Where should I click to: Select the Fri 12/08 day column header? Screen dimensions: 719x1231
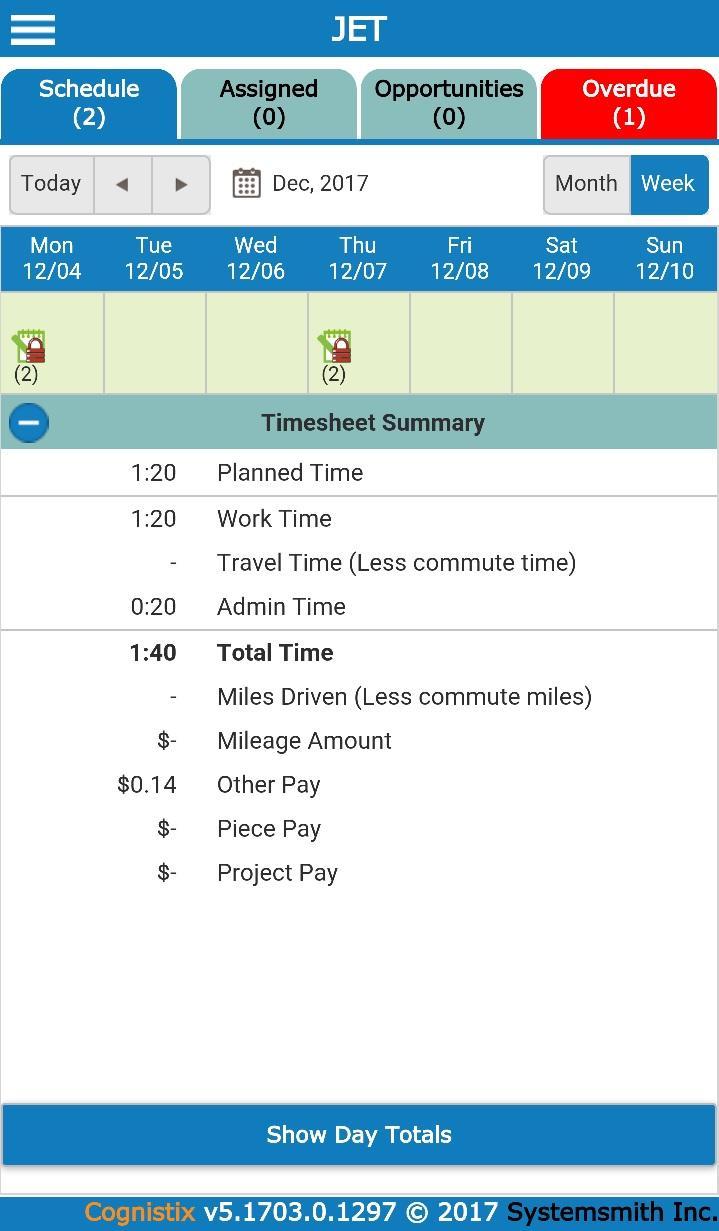pos(460,258)
